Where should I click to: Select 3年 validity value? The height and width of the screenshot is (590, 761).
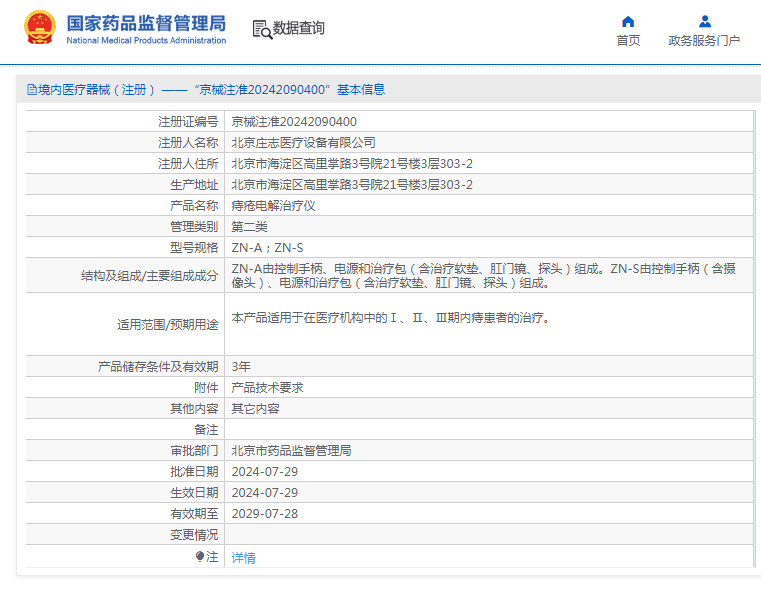tap(241, 366)
